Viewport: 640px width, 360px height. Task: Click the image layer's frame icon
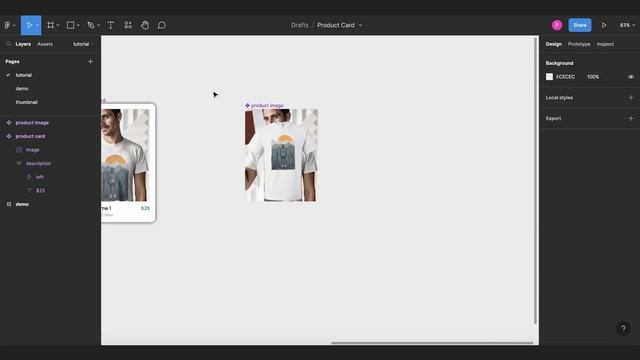tap(19, 150)
